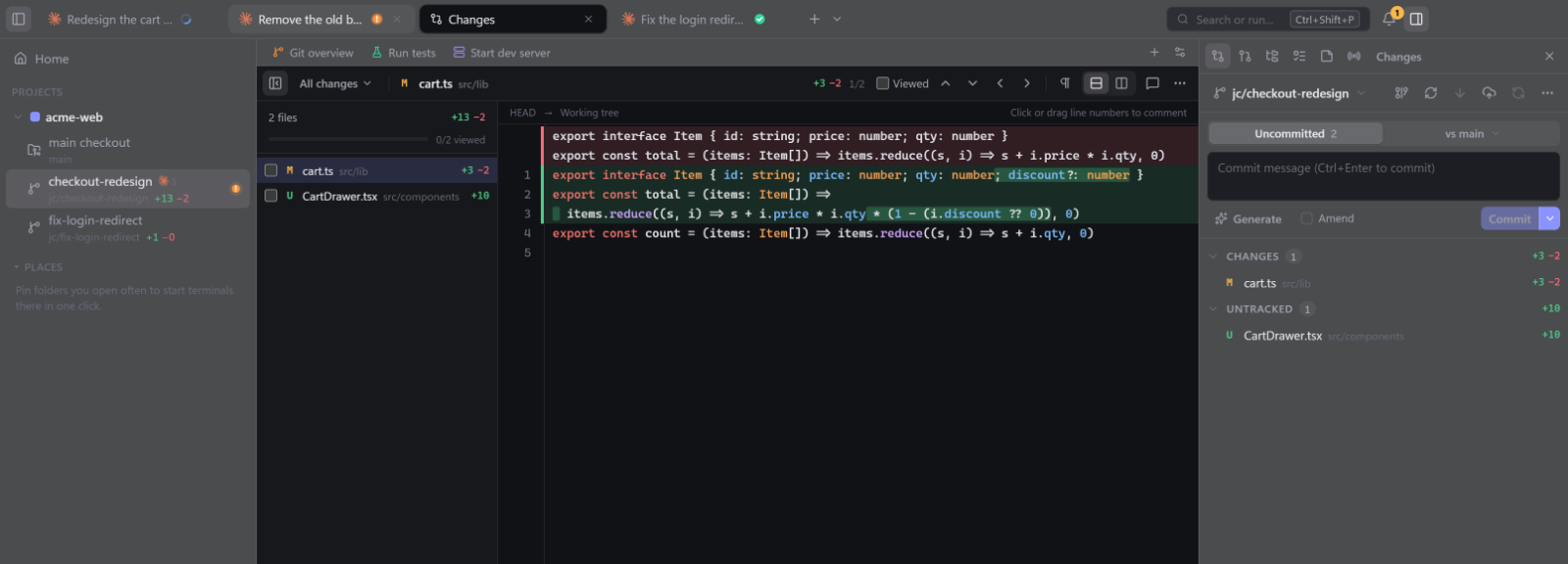Image resolution: width=1568 pixels, height=564 pixels.
Task: Click the fetch refresh icon
Action: tap(1431, 93)
